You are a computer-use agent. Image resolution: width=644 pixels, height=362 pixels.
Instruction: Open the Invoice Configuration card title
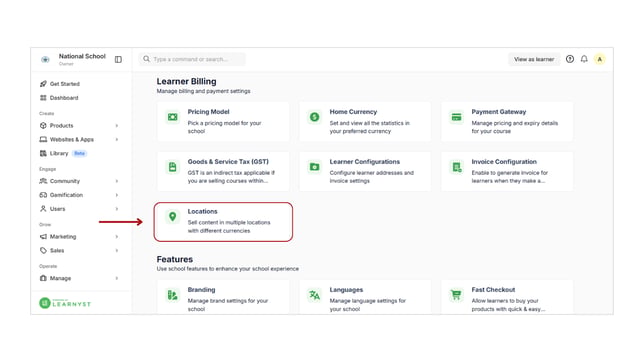[x=504, y=161]
